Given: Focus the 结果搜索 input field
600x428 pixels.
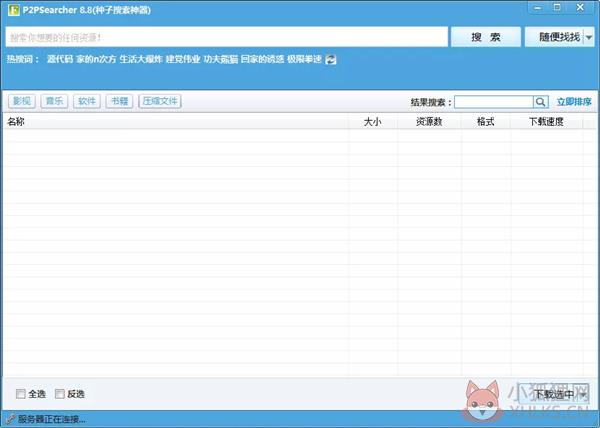Looking at the screenshot, I should [x=494, y=102].
